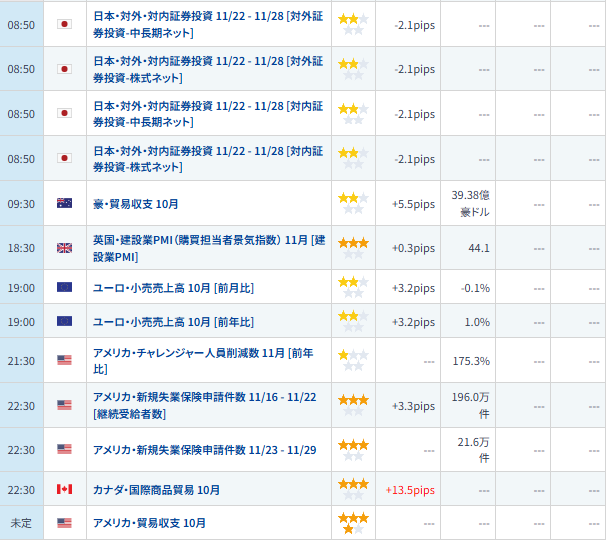The width and height of the screenshot is (611, 541).
Task: Click the EU flag for ユーロ・小売売上高 [前月比]
Action: (x=64, y=288)
